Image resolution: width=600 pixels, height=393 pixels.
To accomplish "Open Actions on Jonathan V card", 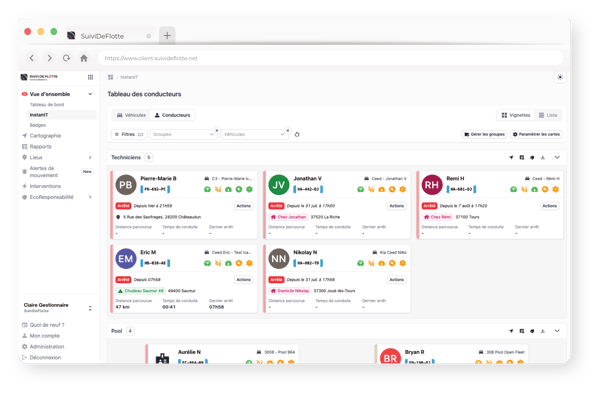I will pyautogui.click(x=396, y=206).
